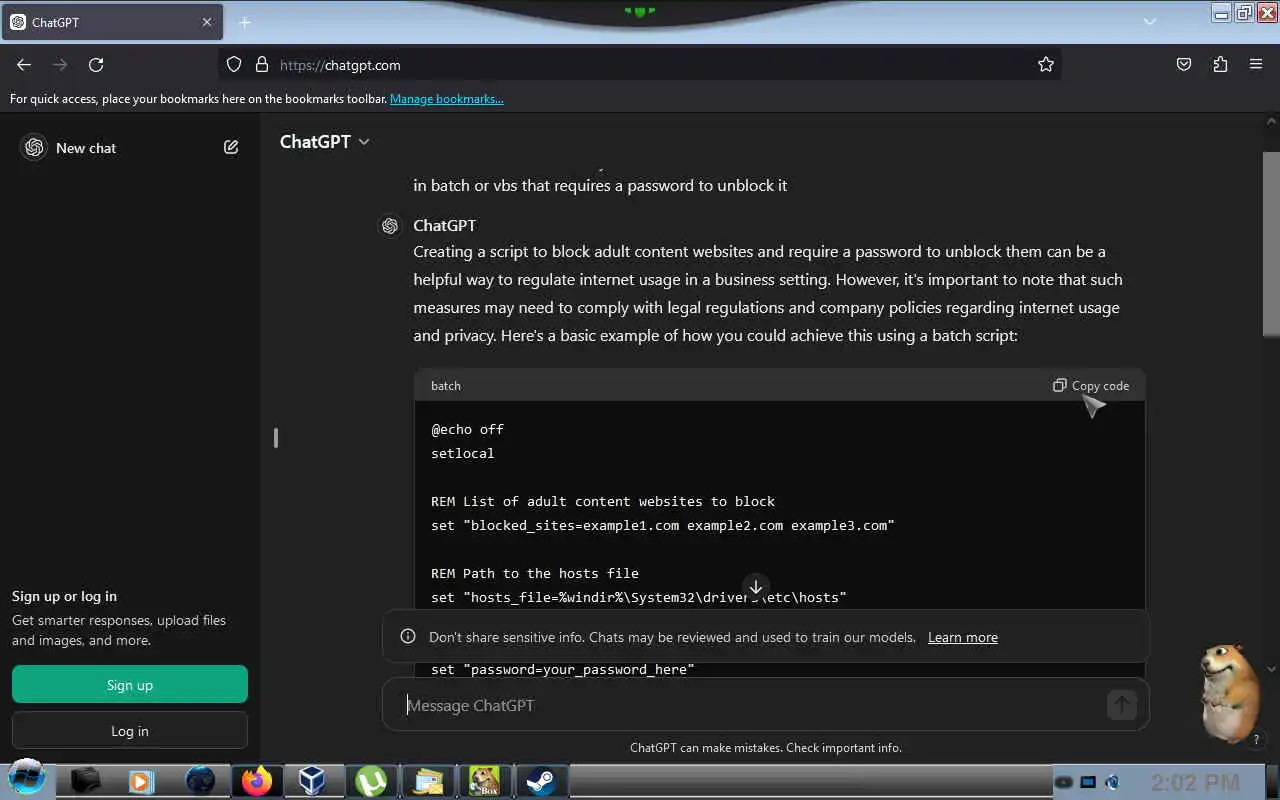Viewport: 1280px width, 800px height.
Task: Open the Save to Pocket icon
Action: [x=1184, y=65]
